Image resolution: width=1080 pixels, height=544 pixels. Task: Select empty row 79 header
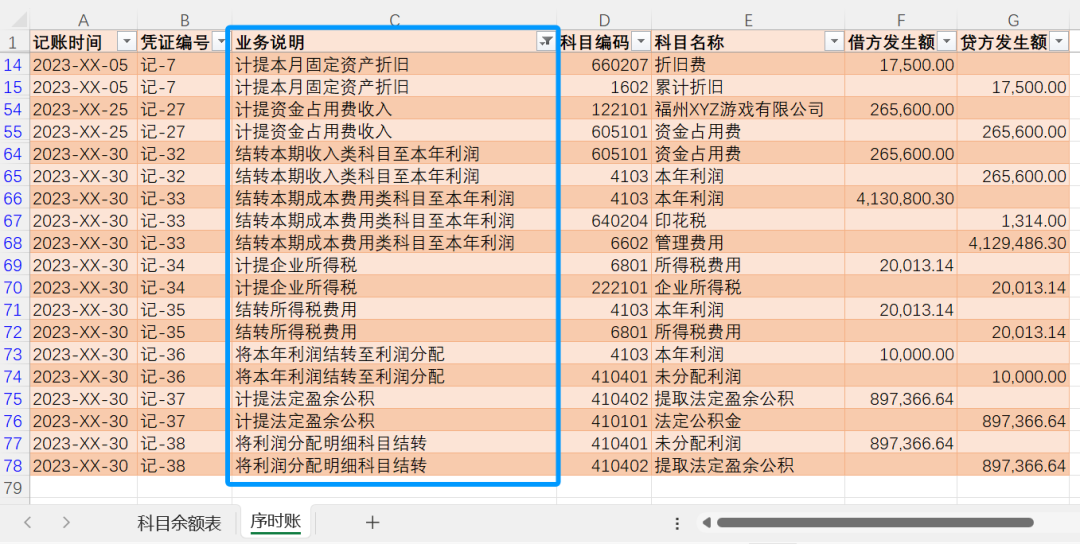[14, 488]
